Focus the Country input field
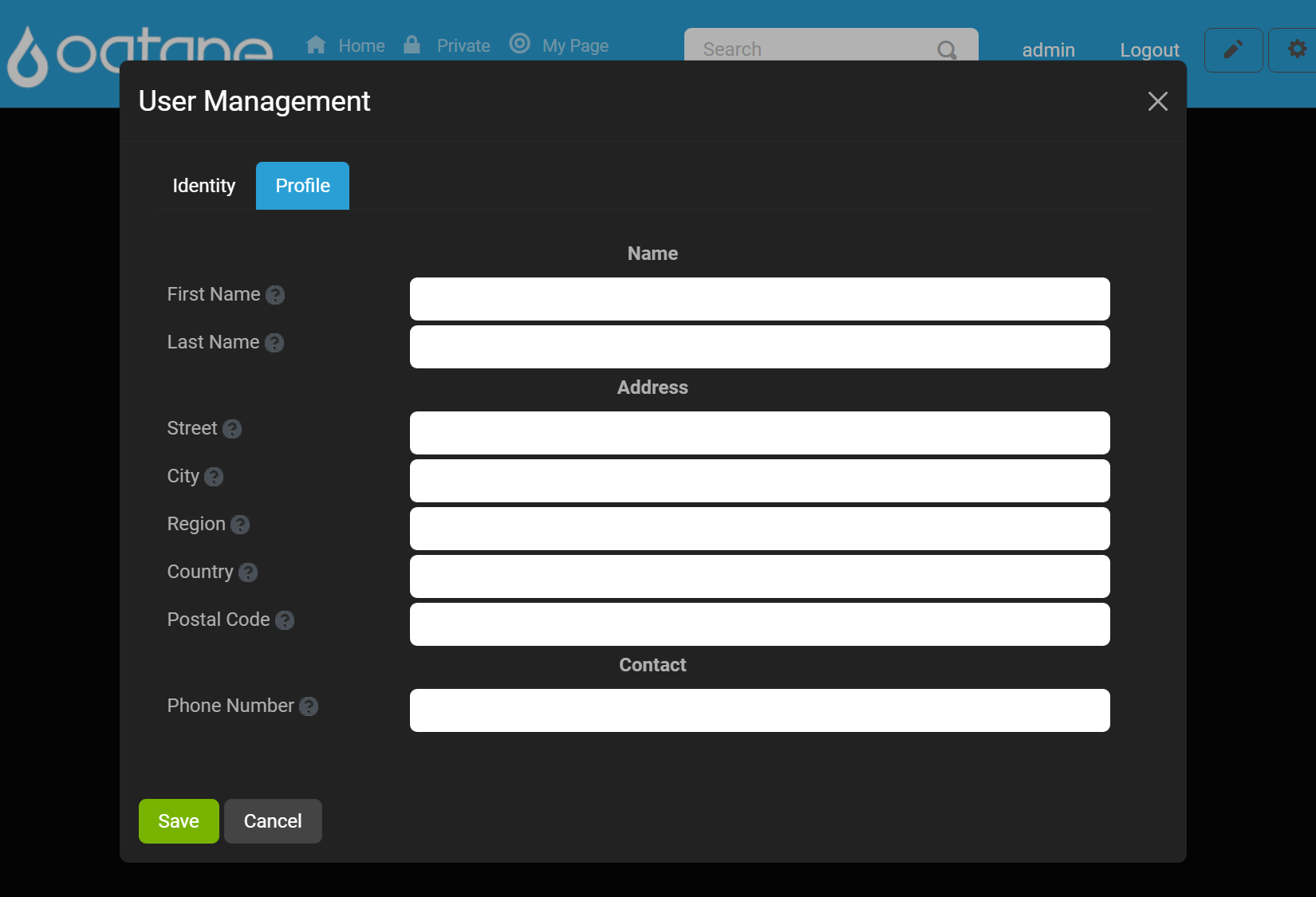The width and height of the screenshot is (1316, 897). [760, 576]
